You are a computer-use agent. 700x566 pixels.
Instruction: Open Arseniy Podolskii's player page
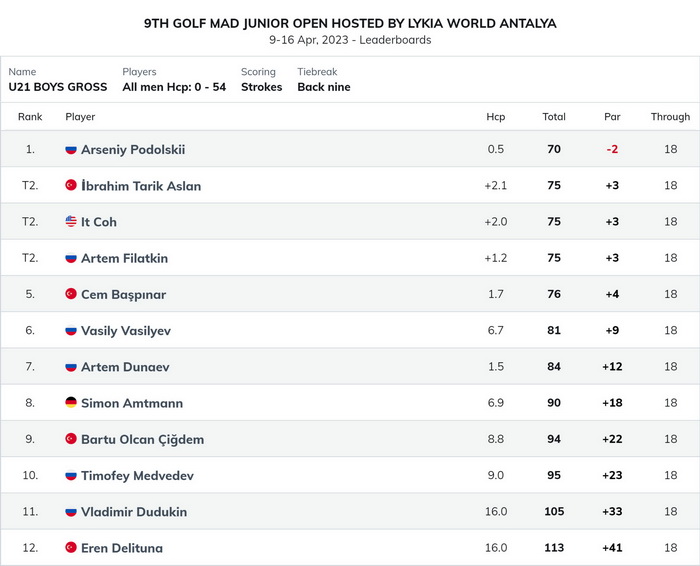(x=133, y=150)
